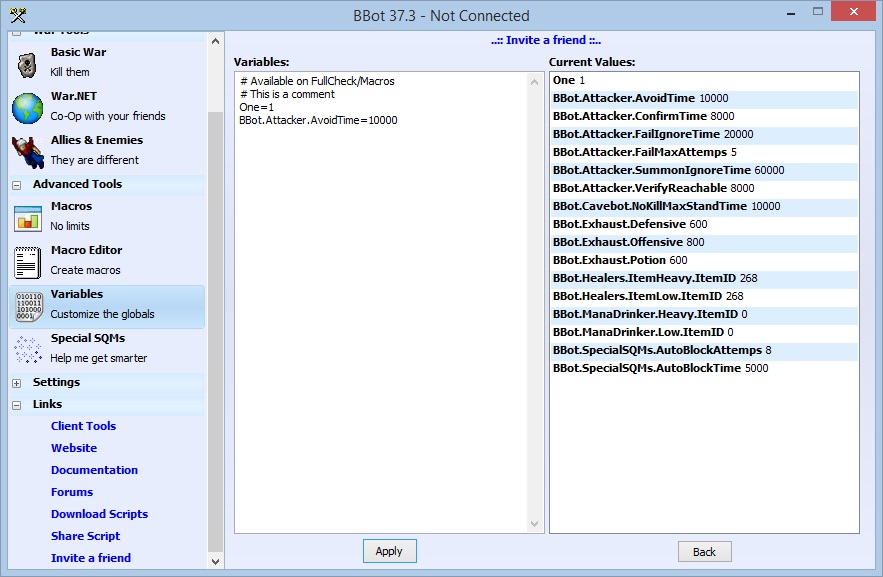Click the Macro Editor notepad icon

[x=27, y=261]
